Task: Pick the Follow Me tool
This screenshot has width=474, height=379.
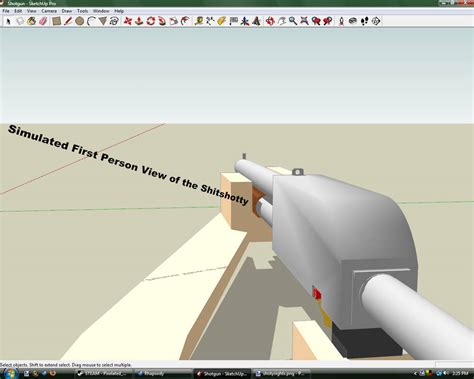Action: 162,21
